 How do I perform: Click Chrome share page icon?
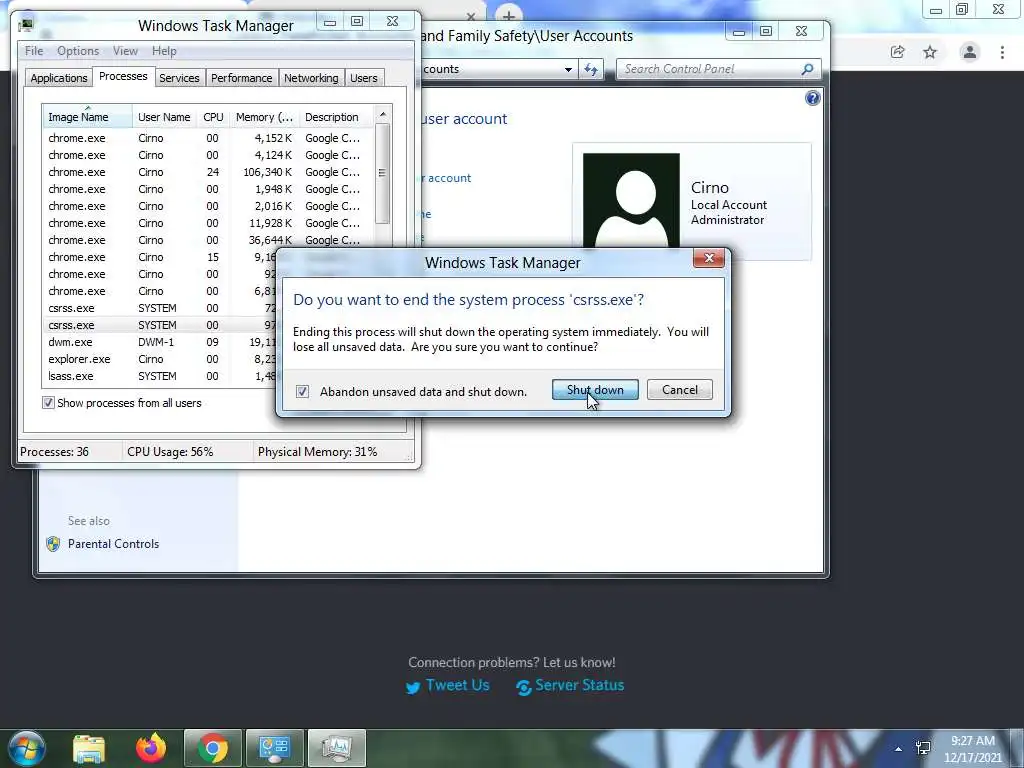[897, 52]
